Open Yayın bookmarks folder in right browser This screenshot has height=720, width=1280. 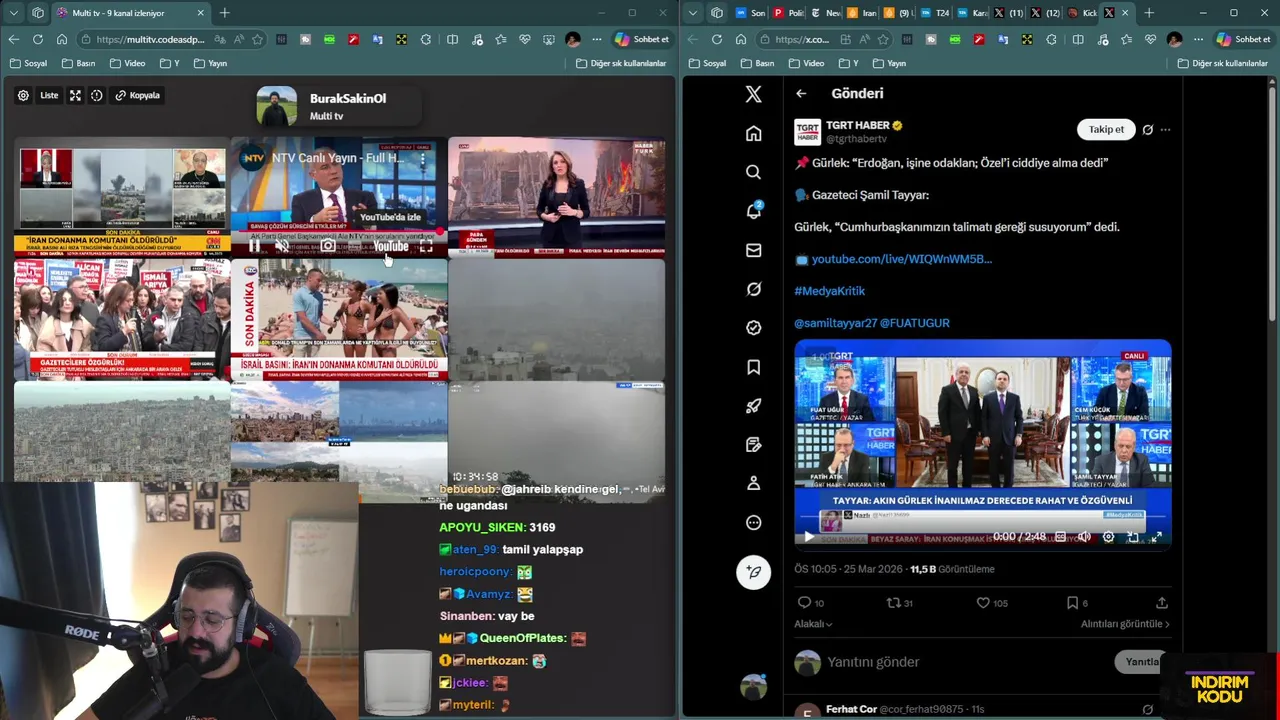coord(889,63)
